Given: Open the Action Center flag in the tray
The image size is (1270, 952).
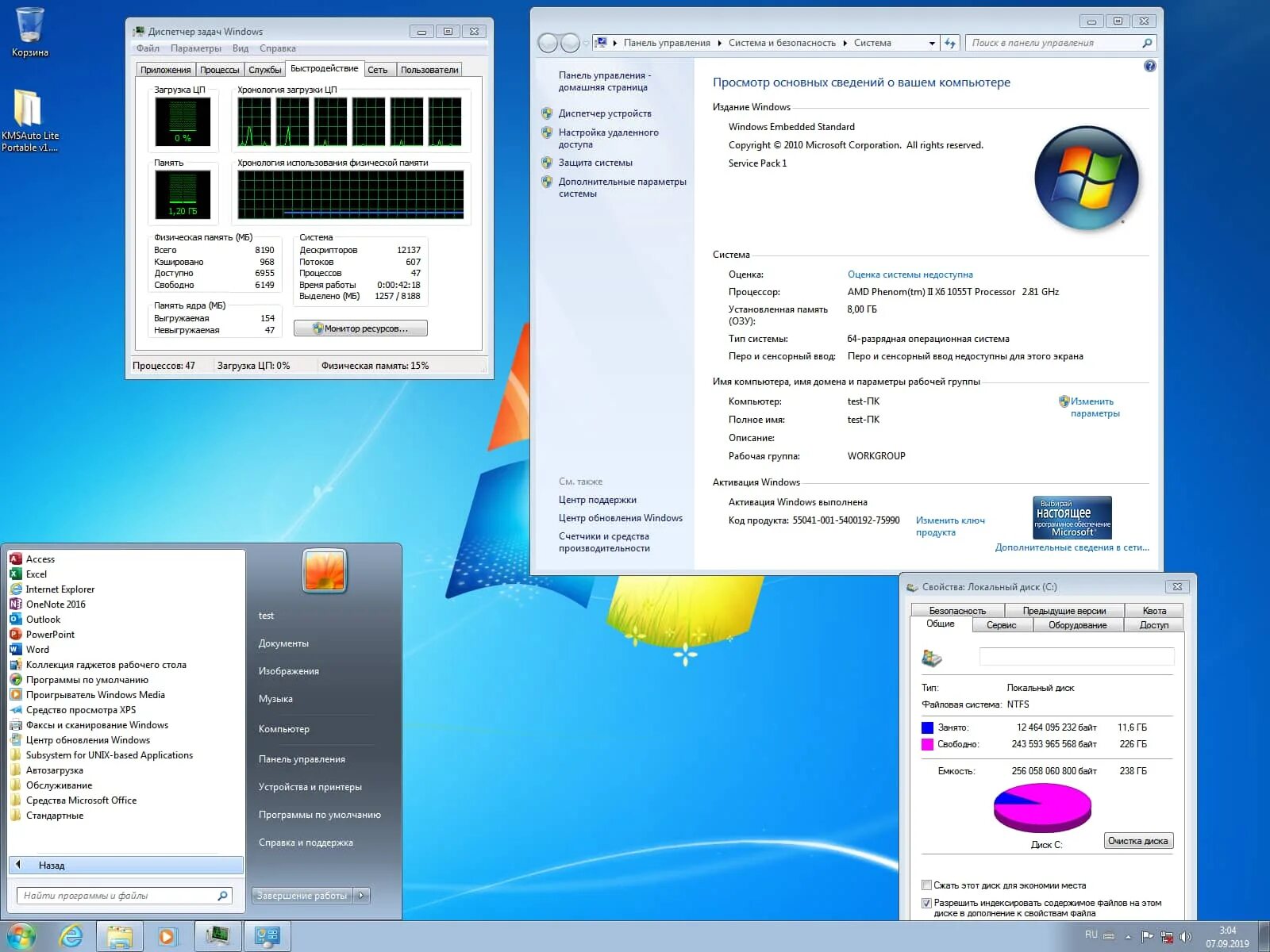Looking at the screenshot, I should [x=1148, y=937].
